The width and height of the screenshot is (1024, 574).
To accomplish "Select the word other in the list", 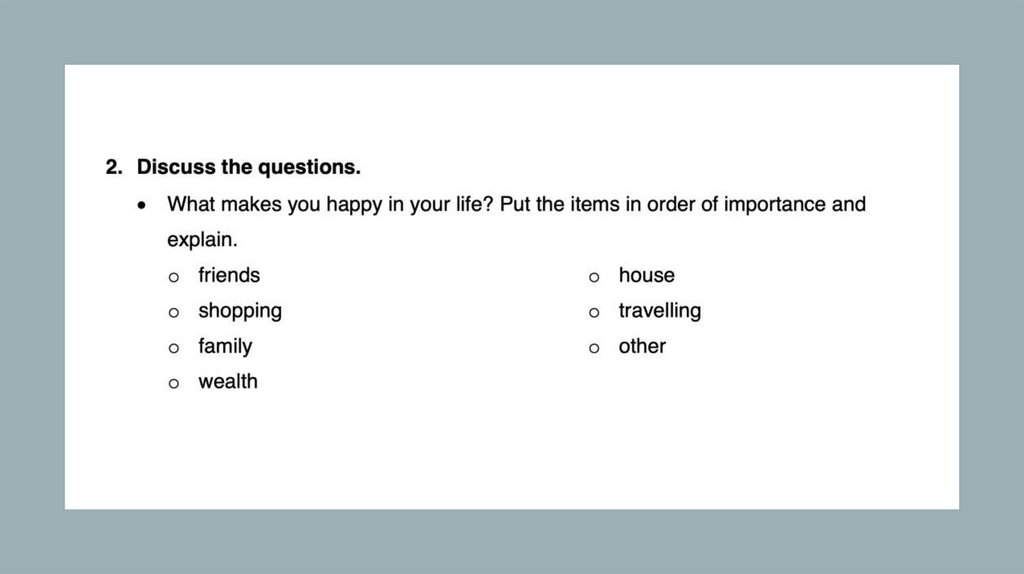I will pyautogui.click(x=642, y=346).
